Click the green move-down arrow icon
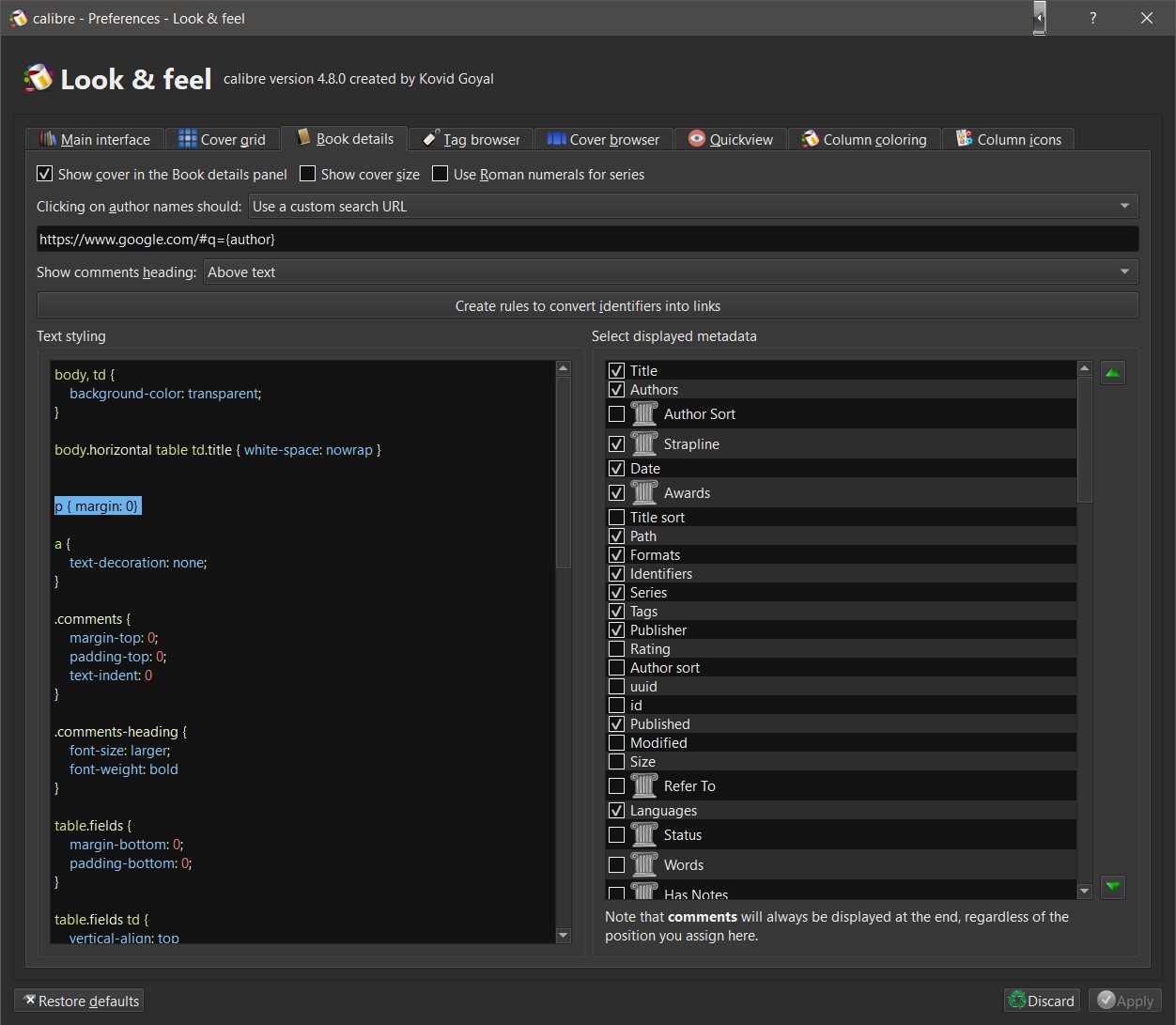Screen dimensions: 1176x1025 1113,886
